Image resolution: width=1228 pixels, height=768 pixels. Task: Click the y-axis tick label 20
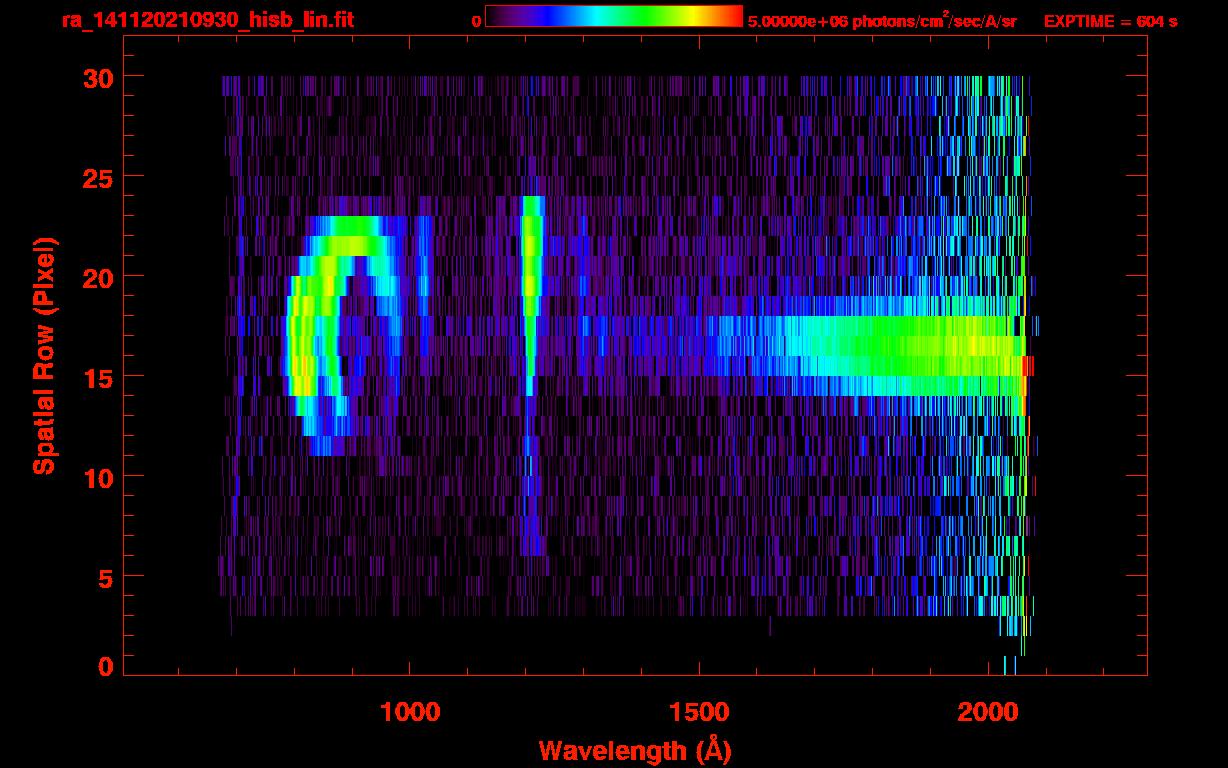[x=96, y=277]
